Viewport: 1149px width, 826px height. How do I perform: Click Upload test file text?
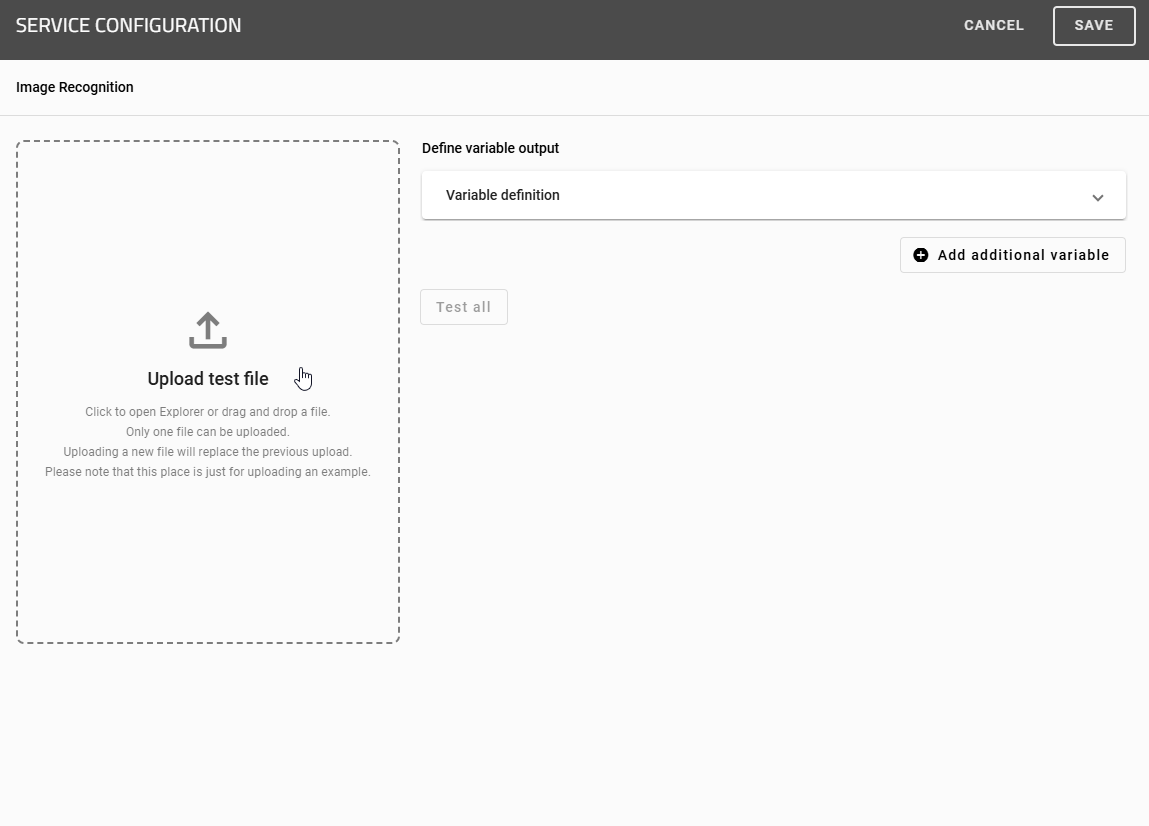tap(207, 378)
